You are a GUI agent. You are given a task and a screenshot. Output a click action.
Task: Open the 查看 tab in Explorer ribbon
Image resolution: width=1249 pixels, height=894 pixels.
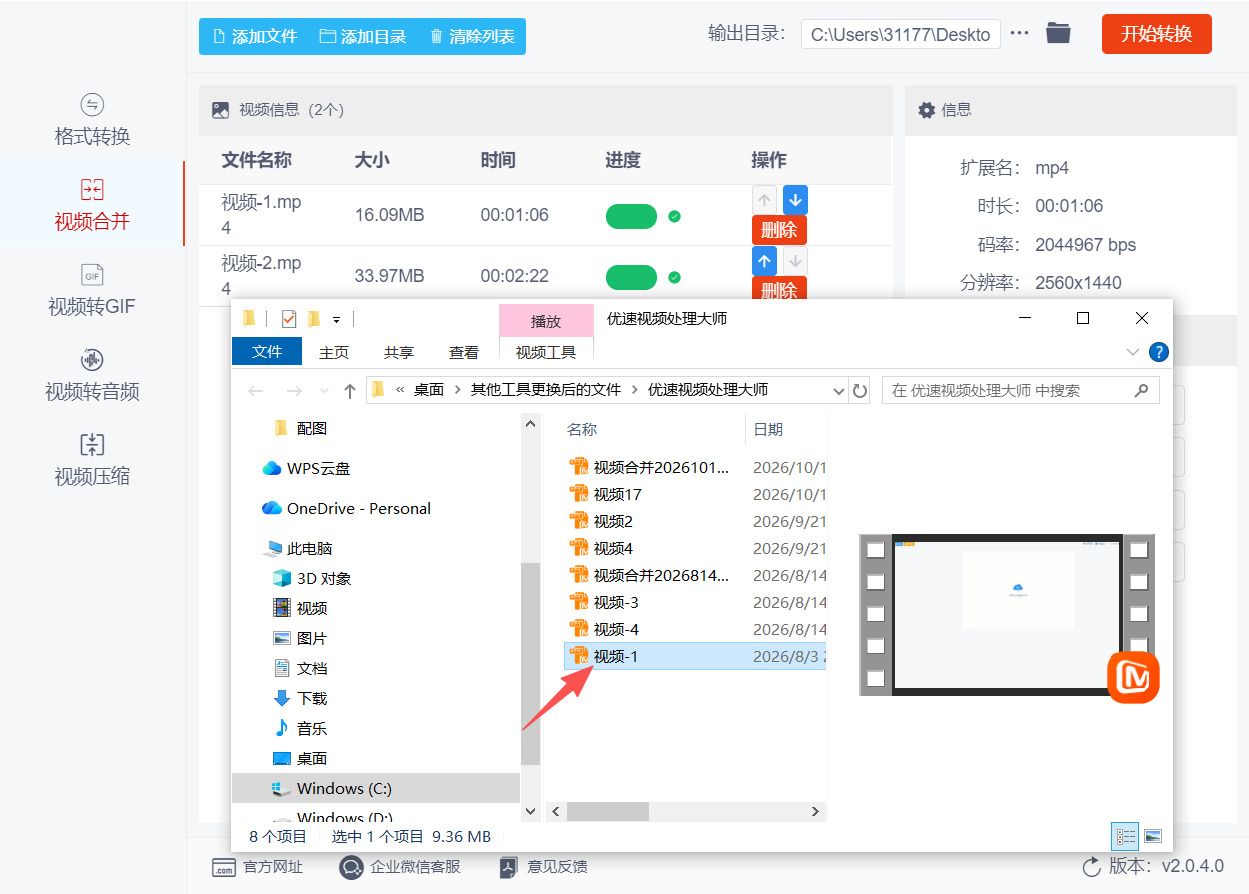click(x=464, y=353)
